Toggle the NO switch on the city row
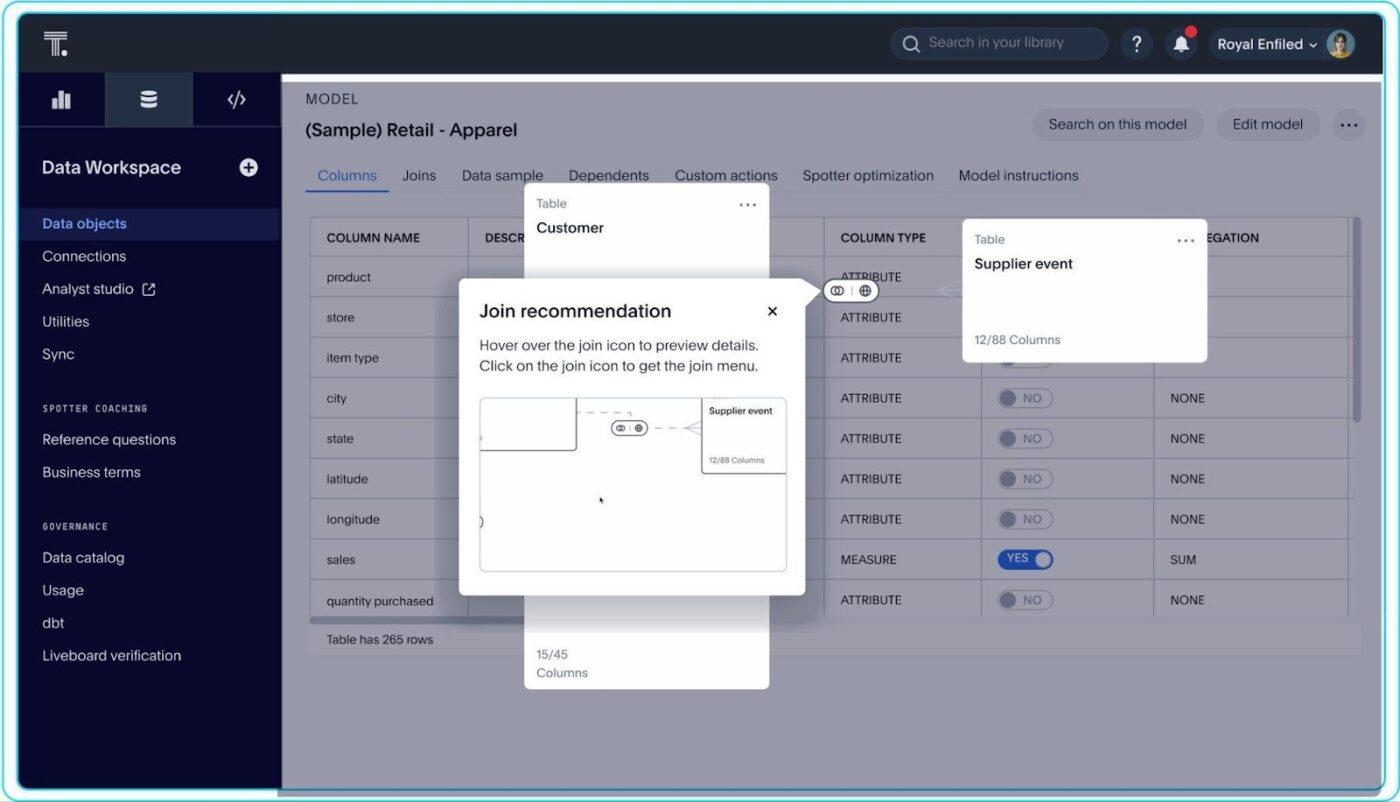The width and height of the screenshot is (1400, 802). [1022, 398]
